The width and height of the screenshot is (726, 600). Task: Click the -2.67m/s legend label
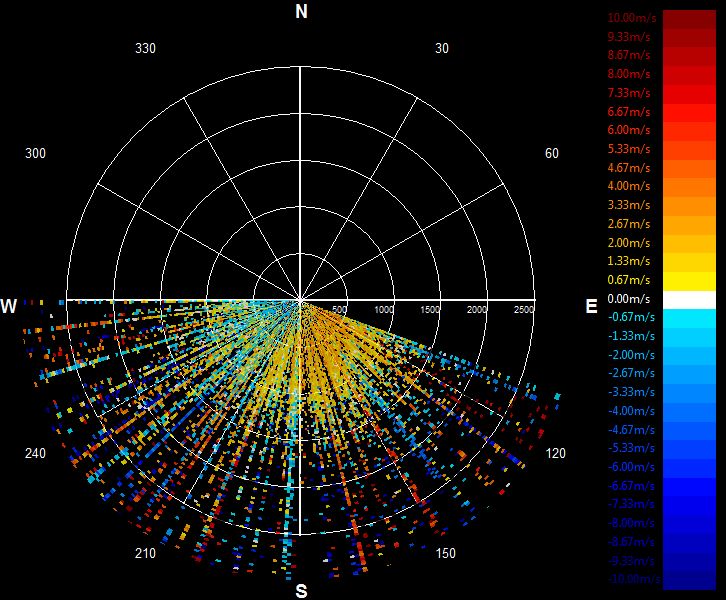(631, 373)
